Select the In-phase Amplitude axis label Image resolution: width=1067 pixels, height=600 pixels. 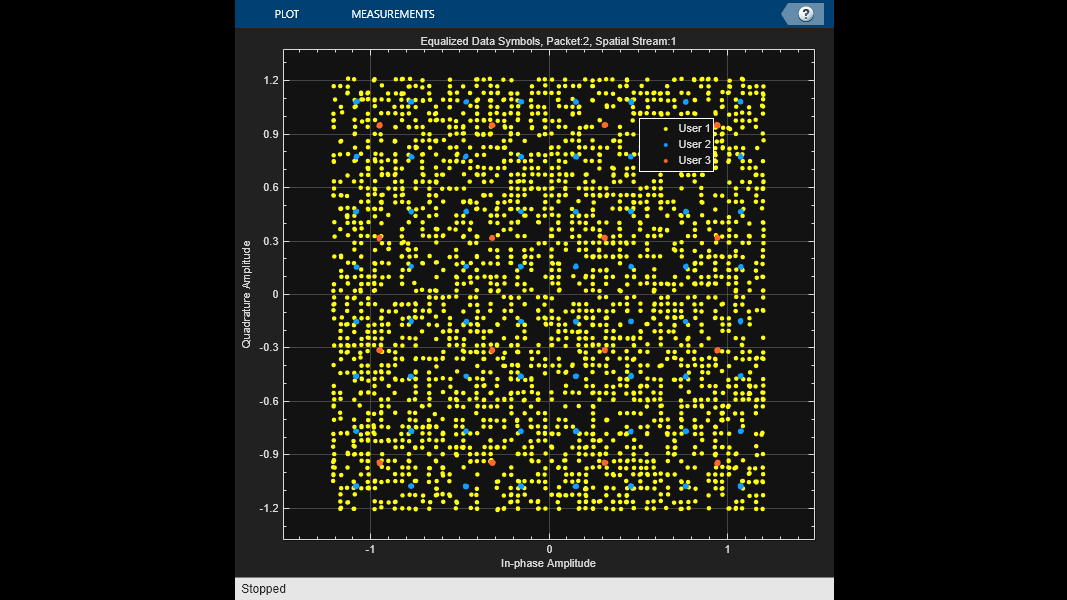click(548, 563)
